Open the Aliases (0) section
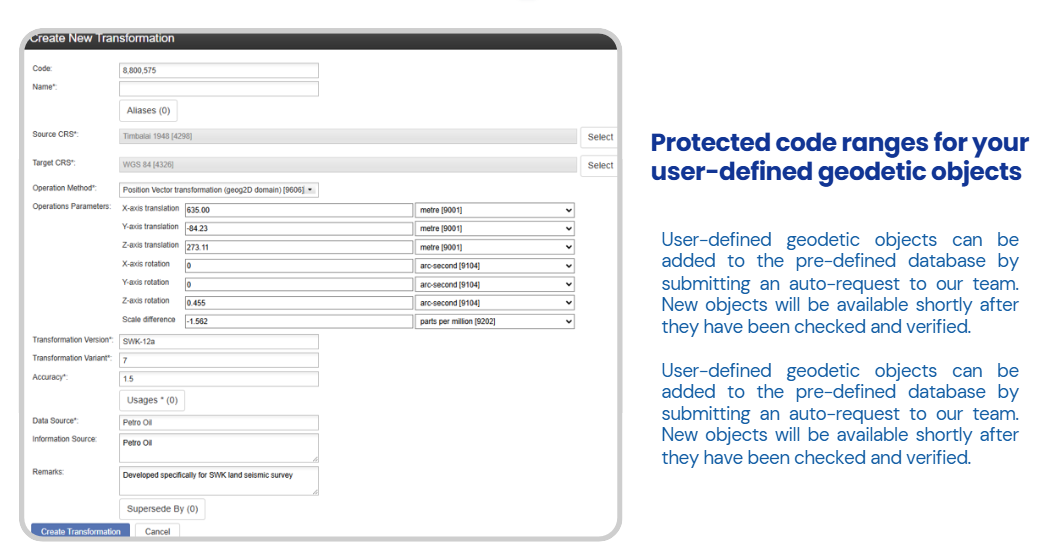 [148, 110]
